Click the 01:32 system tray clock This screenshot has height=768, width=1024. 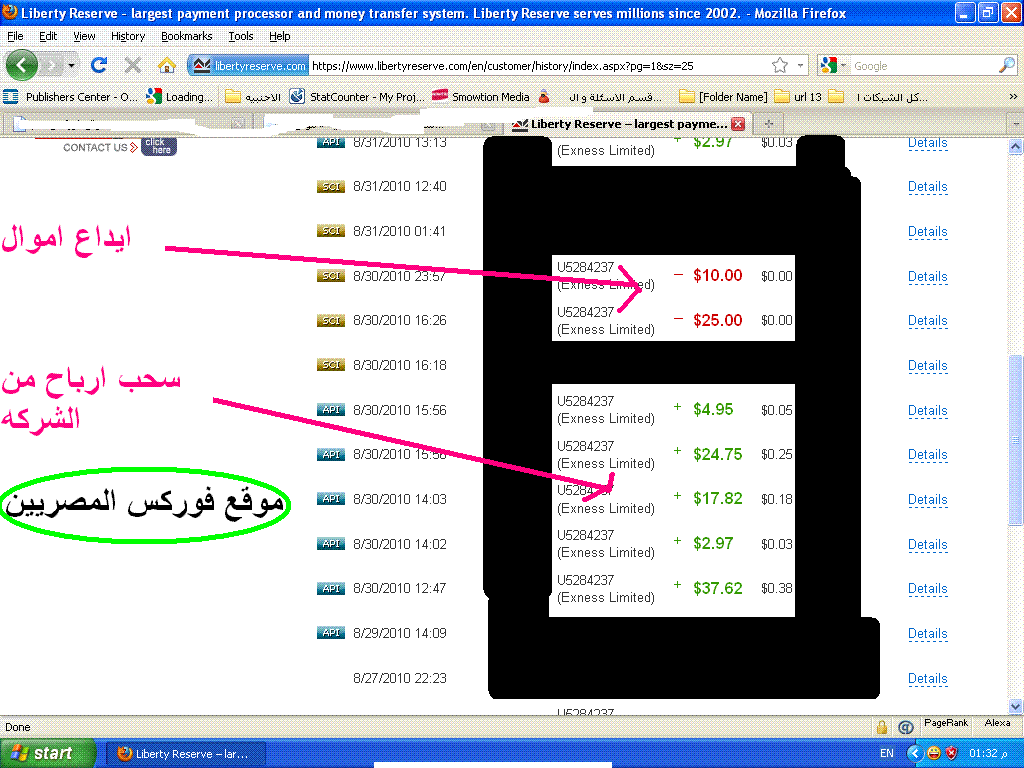coord(987,754)
